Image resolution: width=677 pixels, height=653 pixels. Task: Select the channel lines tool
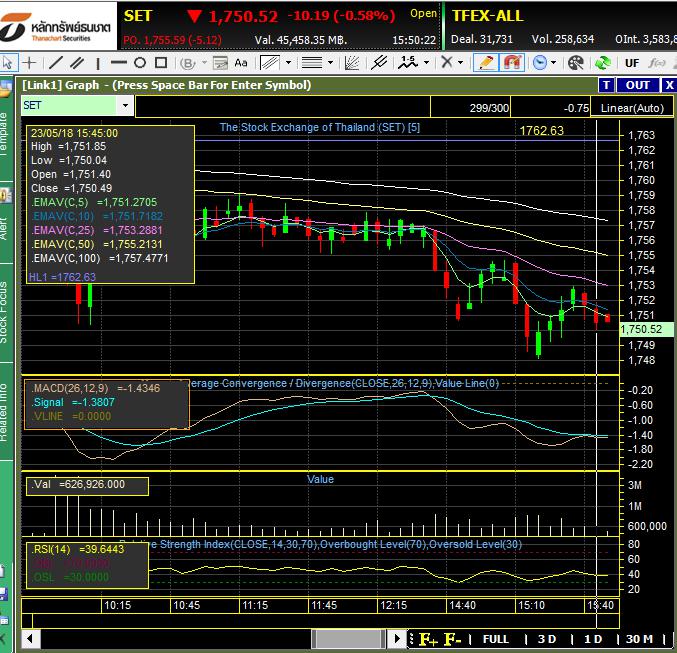point(270,63)
